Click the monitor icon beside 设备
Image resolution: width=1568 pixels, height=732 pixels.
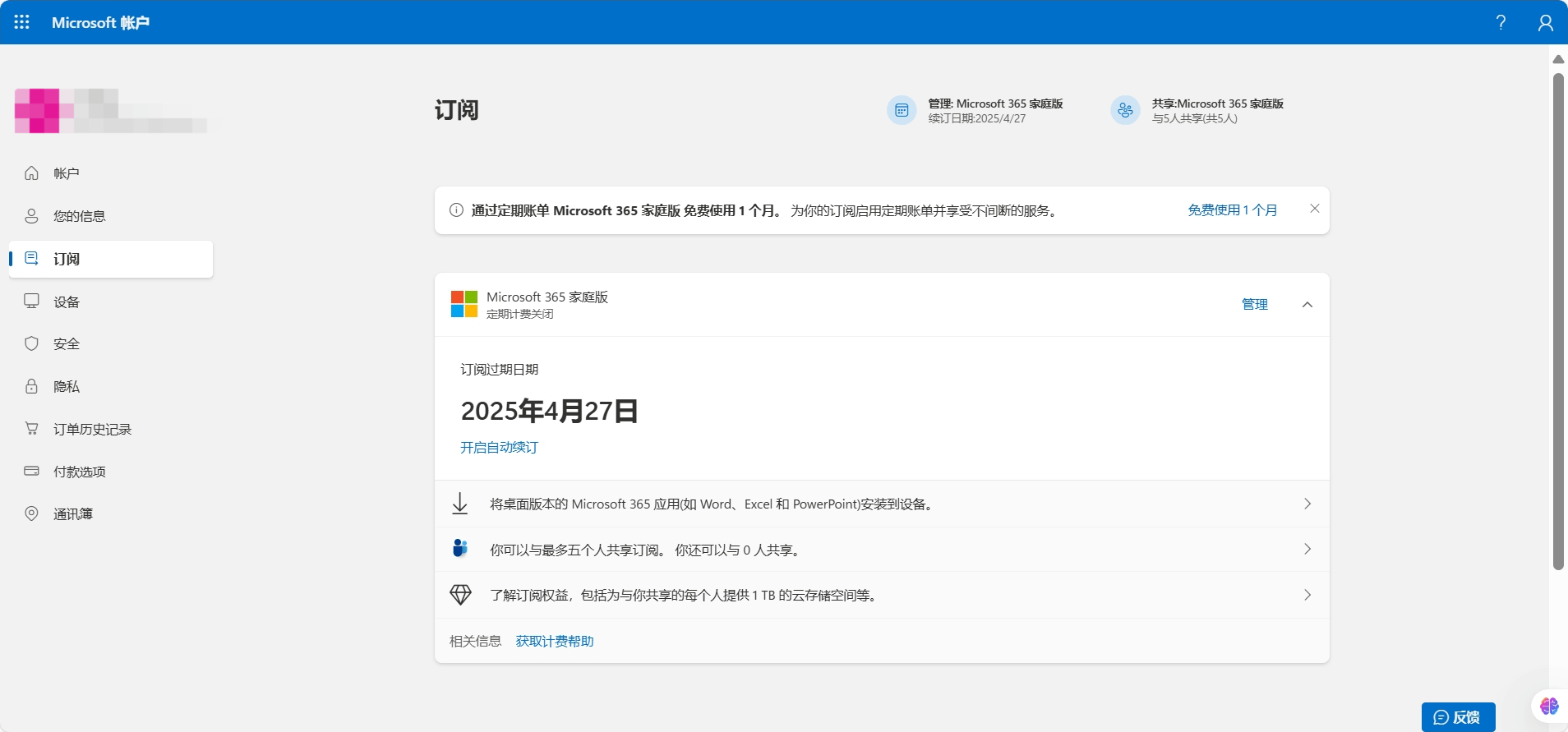(x=31, y=302)
